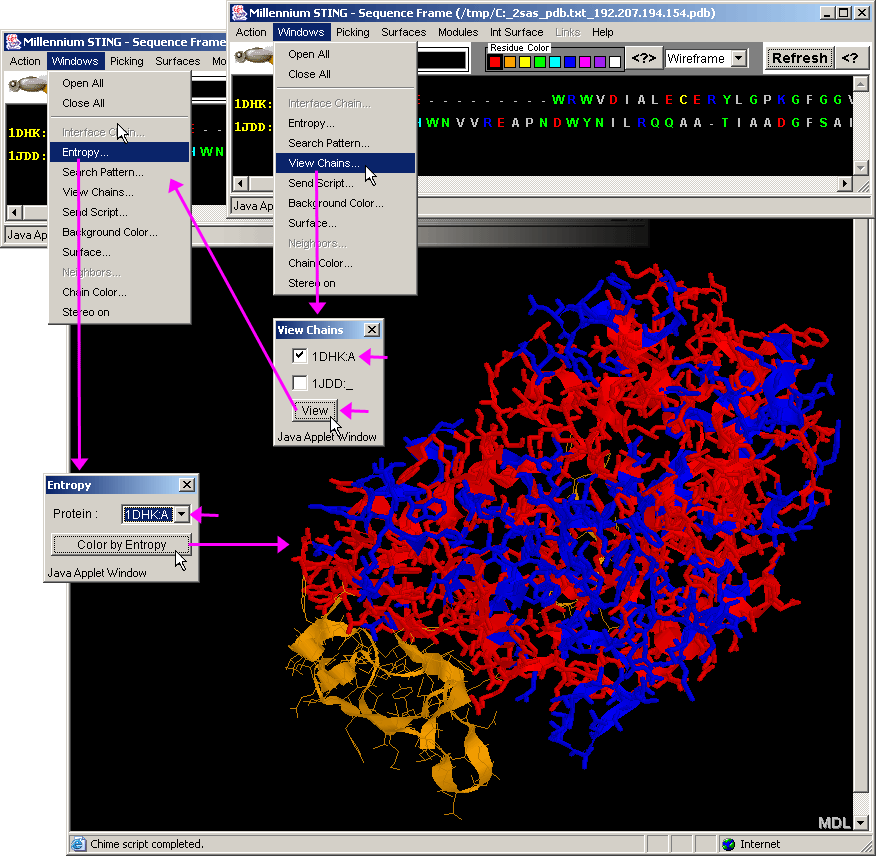
Task: Choose Search Pattern... in the front window's menu
Action: tap(345, 143)
